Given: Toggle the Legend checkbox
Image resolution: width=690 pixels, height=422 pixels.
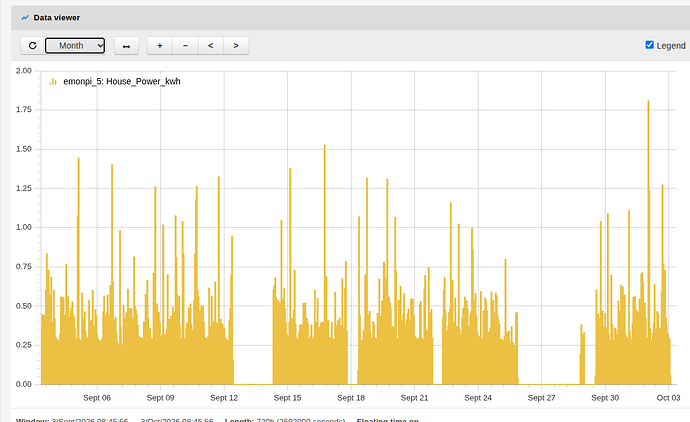Looking at the screenshot, I should tap(650, 45).
